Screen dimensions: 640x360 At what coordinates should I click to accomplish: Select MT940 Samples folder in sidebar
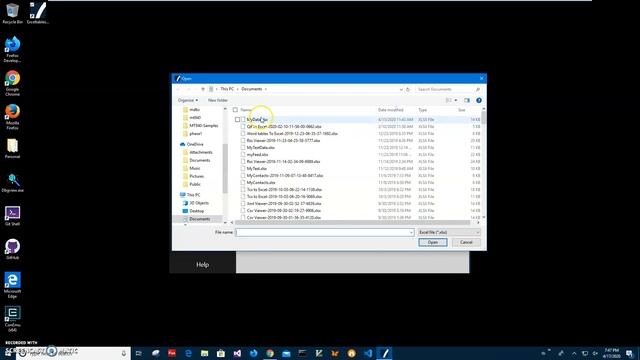click(x=203, y=126)
